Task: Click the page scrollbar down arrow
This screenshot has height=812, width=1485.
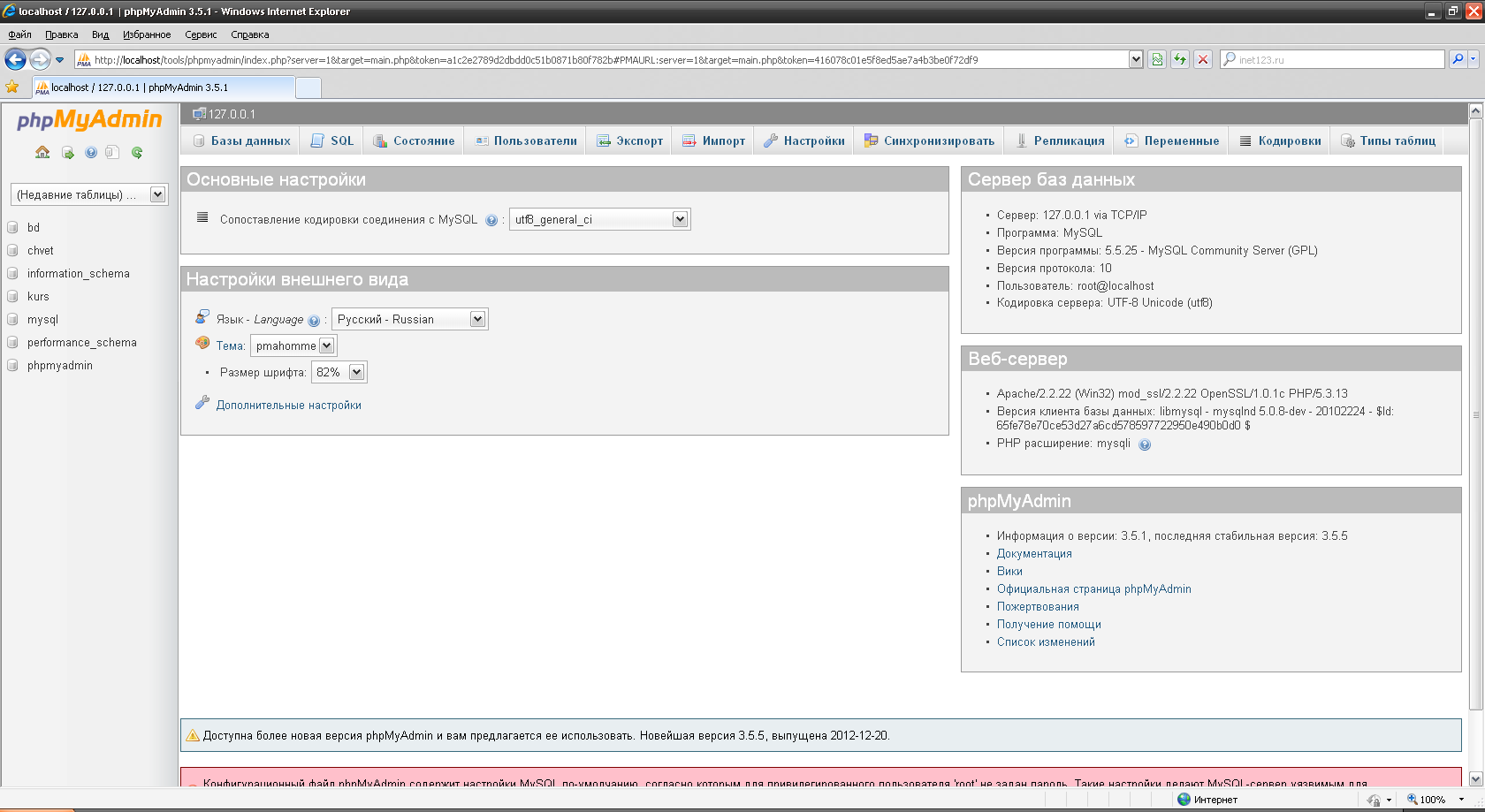Action: (1475, 778)
